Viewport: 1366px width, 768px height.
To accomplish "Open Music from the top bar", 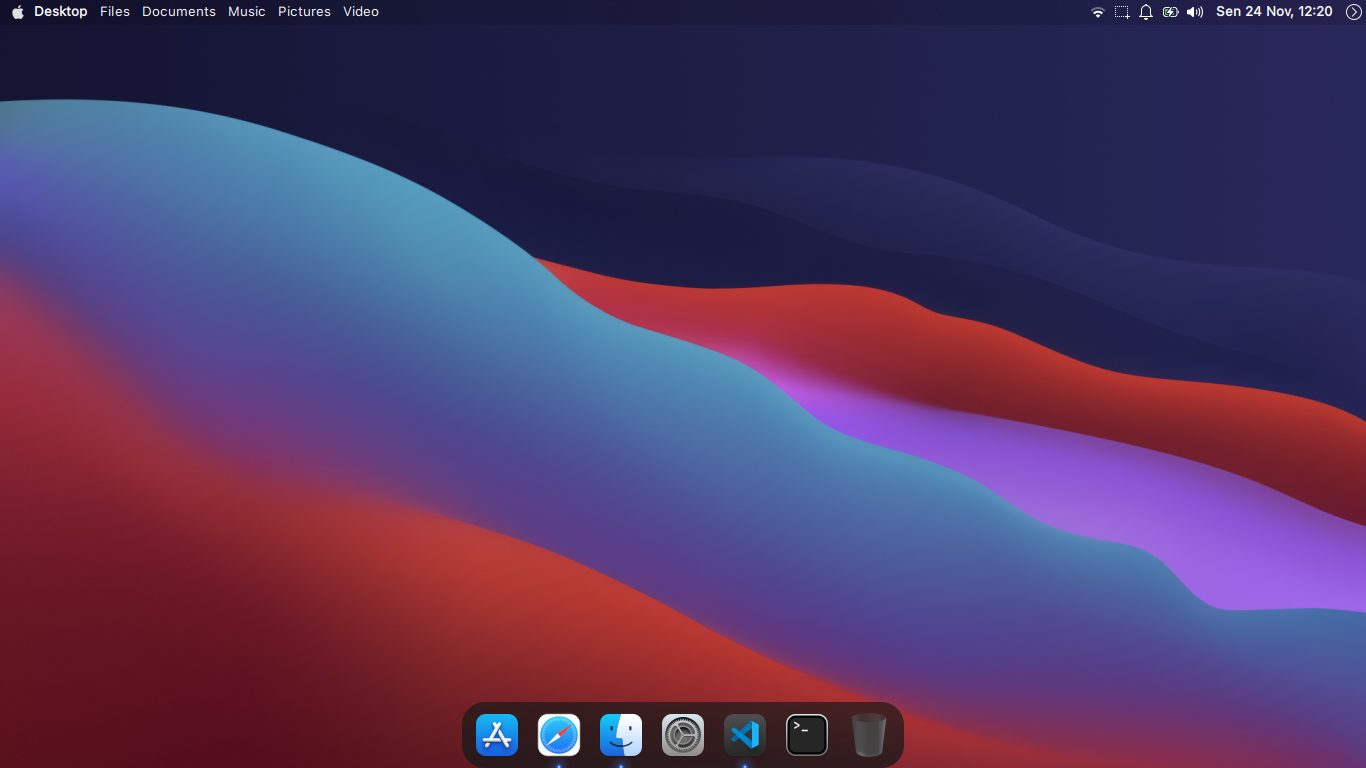I will pyautogui.click(x=247, y=12).
